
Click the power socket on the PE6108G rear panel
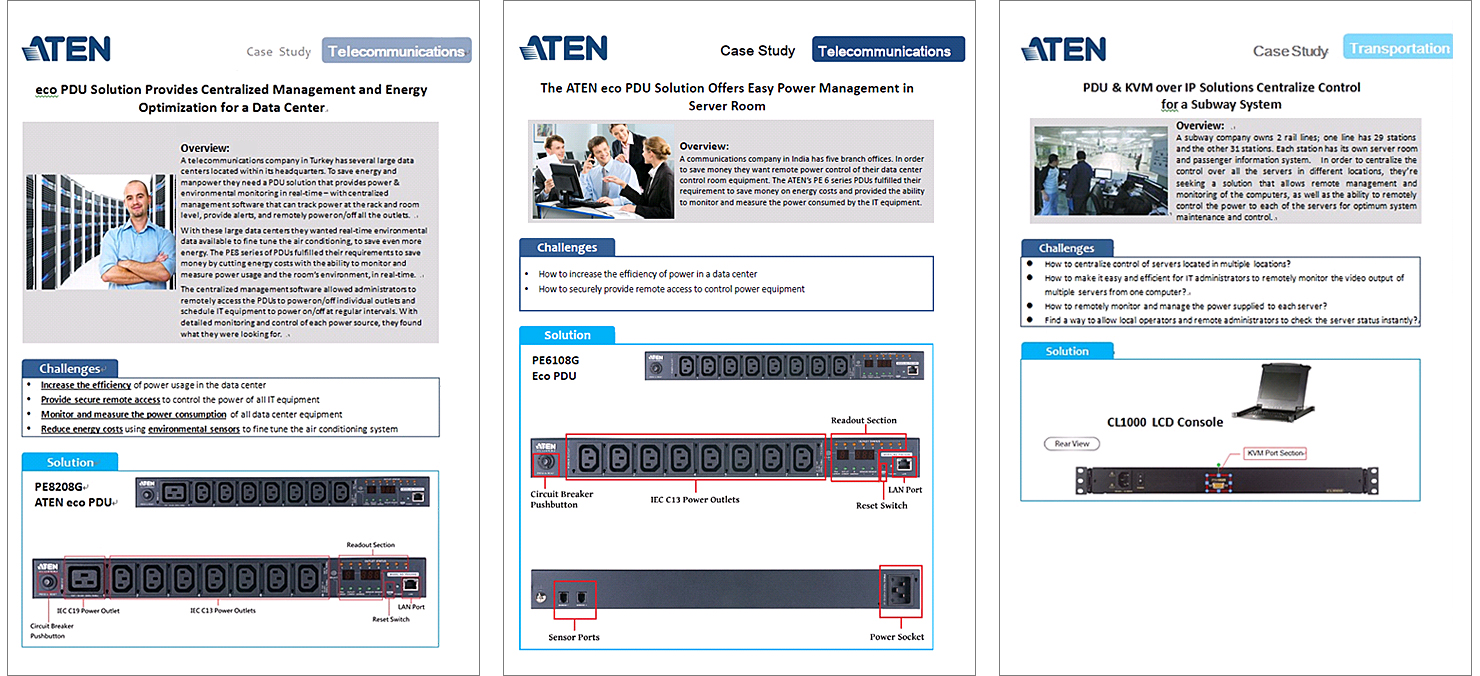[901, 592]
